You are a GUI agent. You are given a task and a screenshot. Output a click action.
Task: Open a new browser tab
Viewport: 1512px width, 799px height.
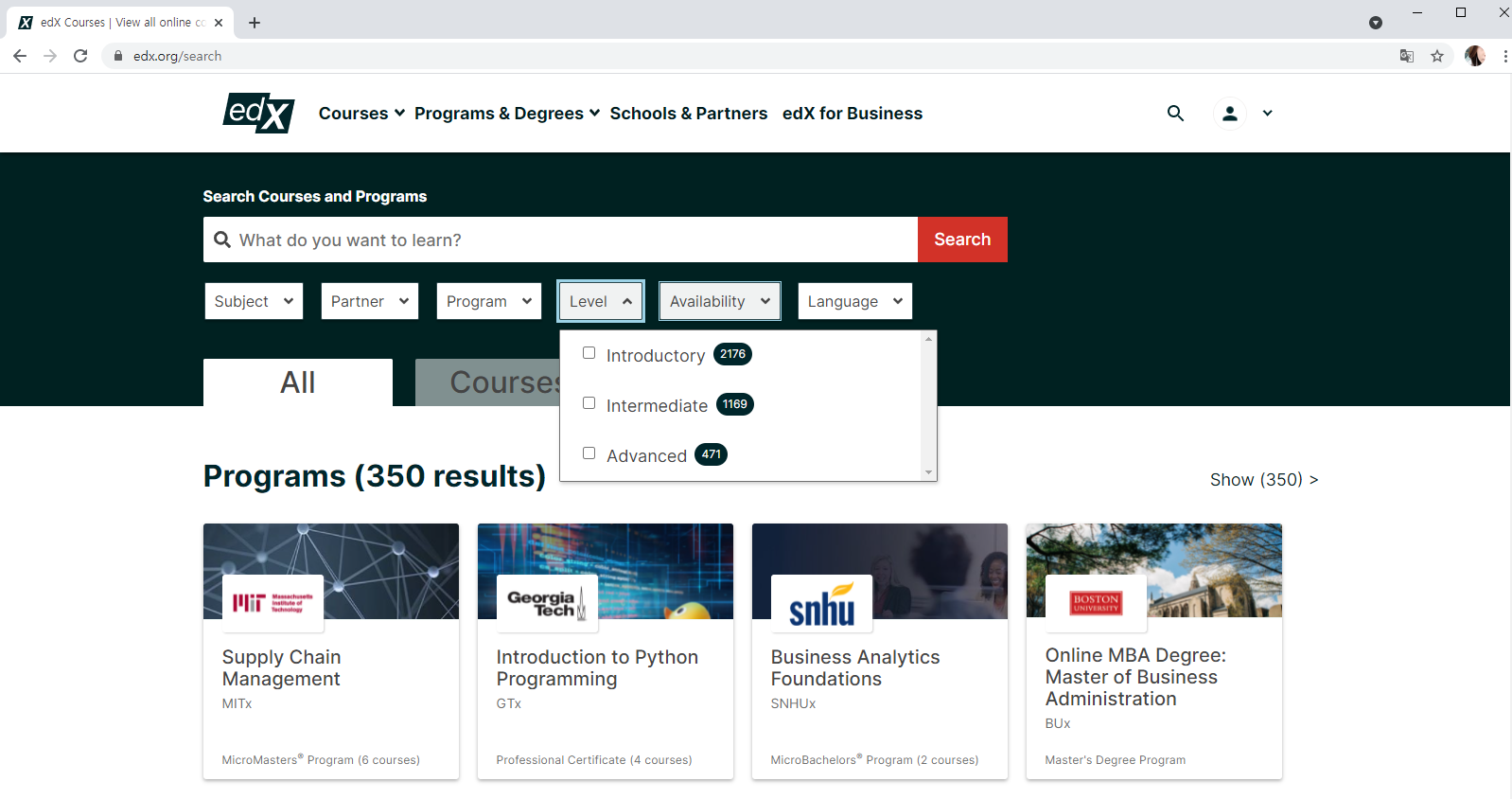pos(255,23)
